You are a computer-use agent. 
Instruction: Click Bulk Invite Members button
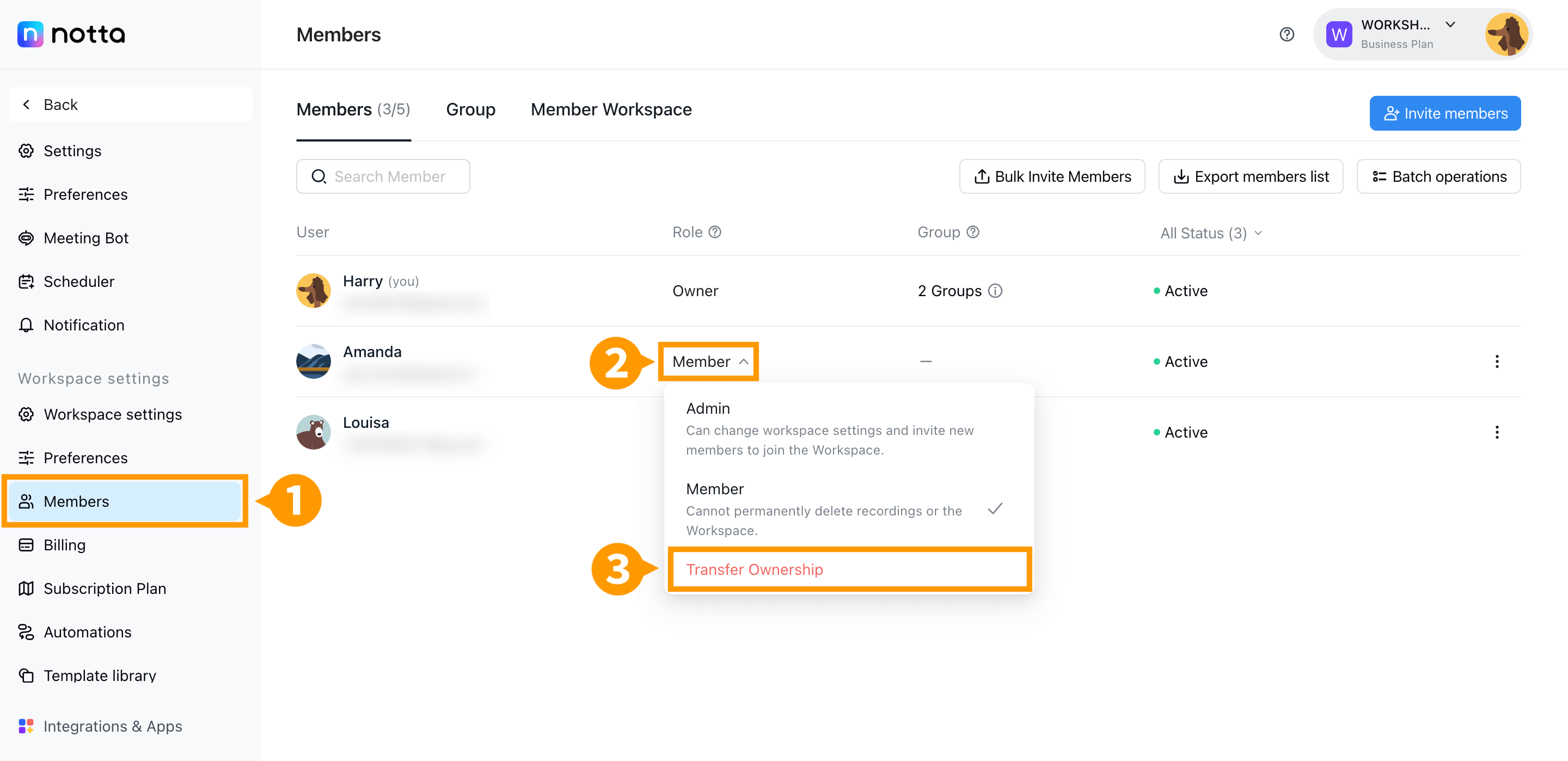click(1052, 176)
